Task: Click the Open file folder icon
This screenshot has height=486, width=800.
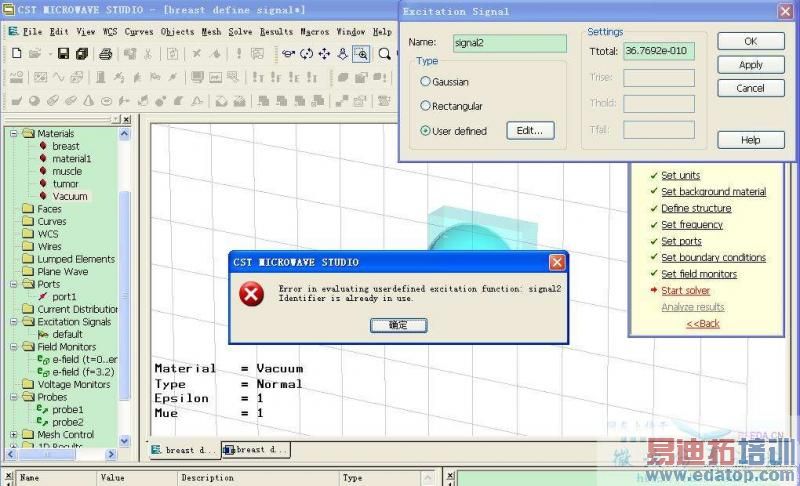Action: [x=35, y=53]
